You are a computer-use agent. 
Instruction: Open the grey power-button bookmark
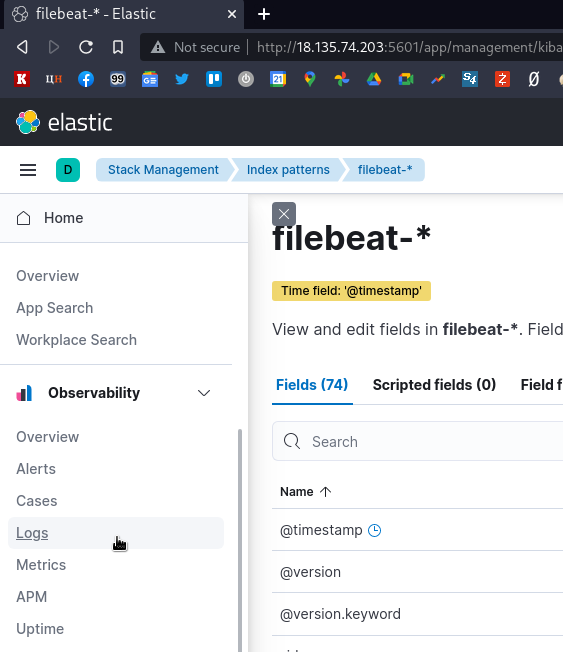click(x=246, y=79)
